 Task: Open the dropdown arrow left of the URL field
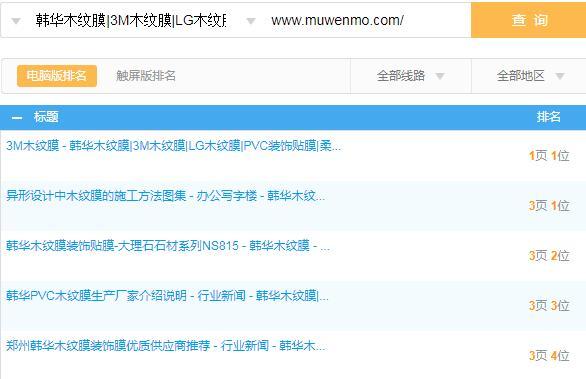pos(251,21)
